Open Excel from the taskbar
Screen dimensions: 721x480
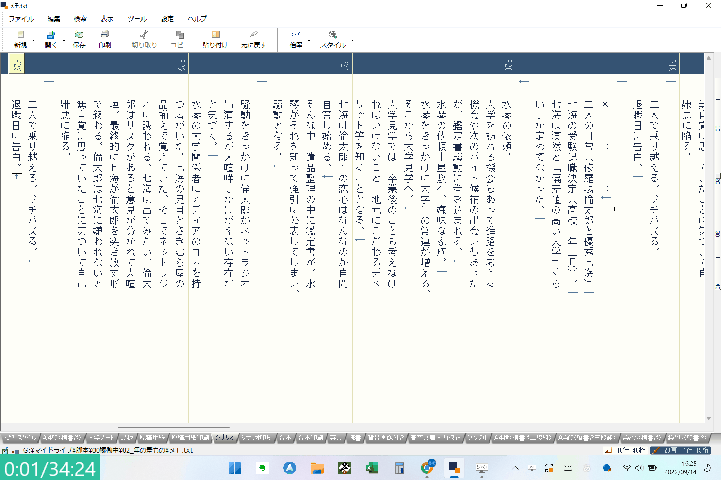[372, 468]
